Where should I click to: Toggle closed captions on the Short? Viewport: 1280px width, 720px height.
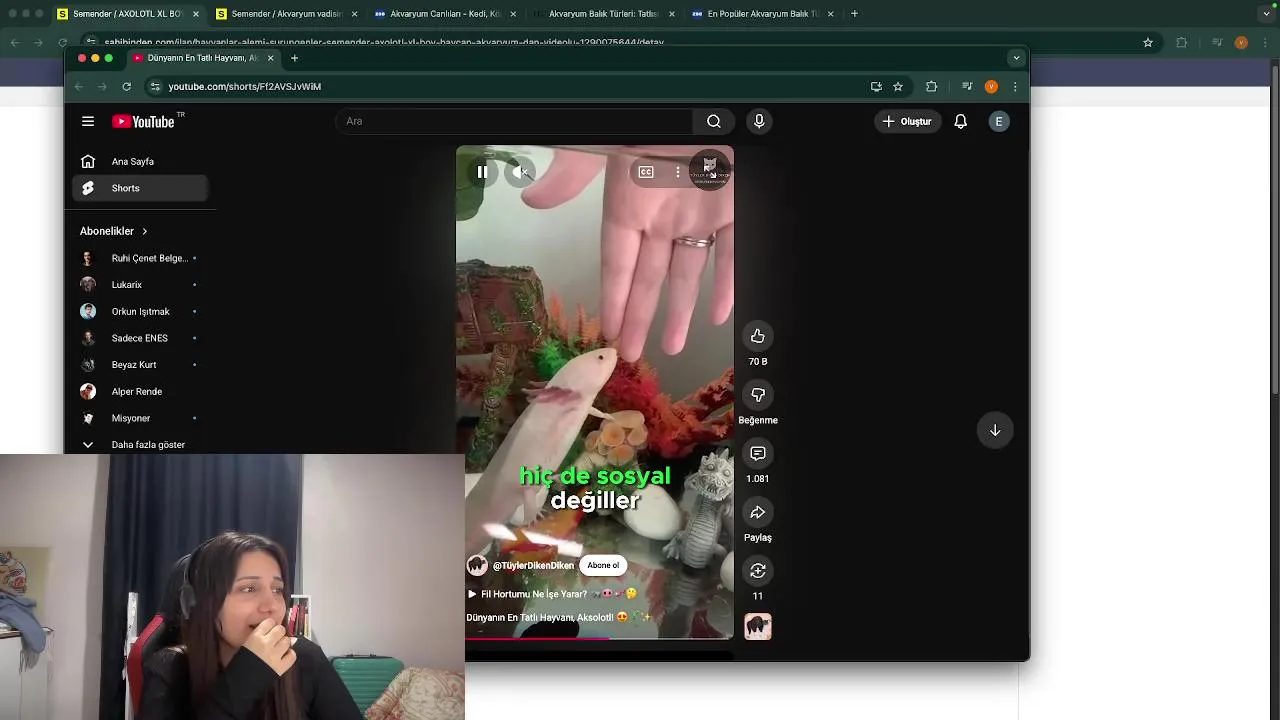coord(646,172)
